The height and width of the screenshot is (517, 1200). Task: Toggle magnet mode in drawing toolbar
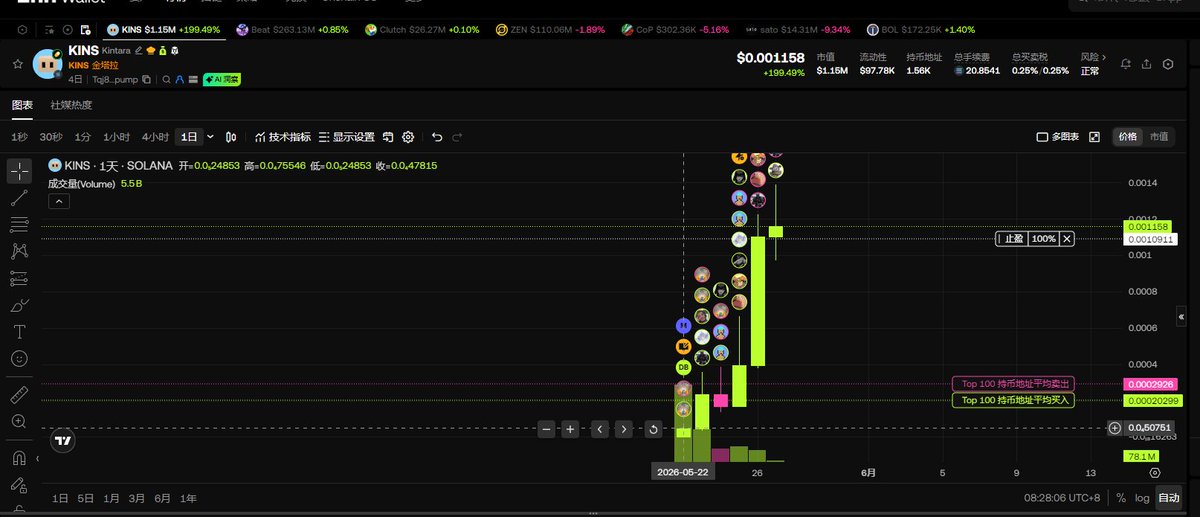(x=19, y=459)
